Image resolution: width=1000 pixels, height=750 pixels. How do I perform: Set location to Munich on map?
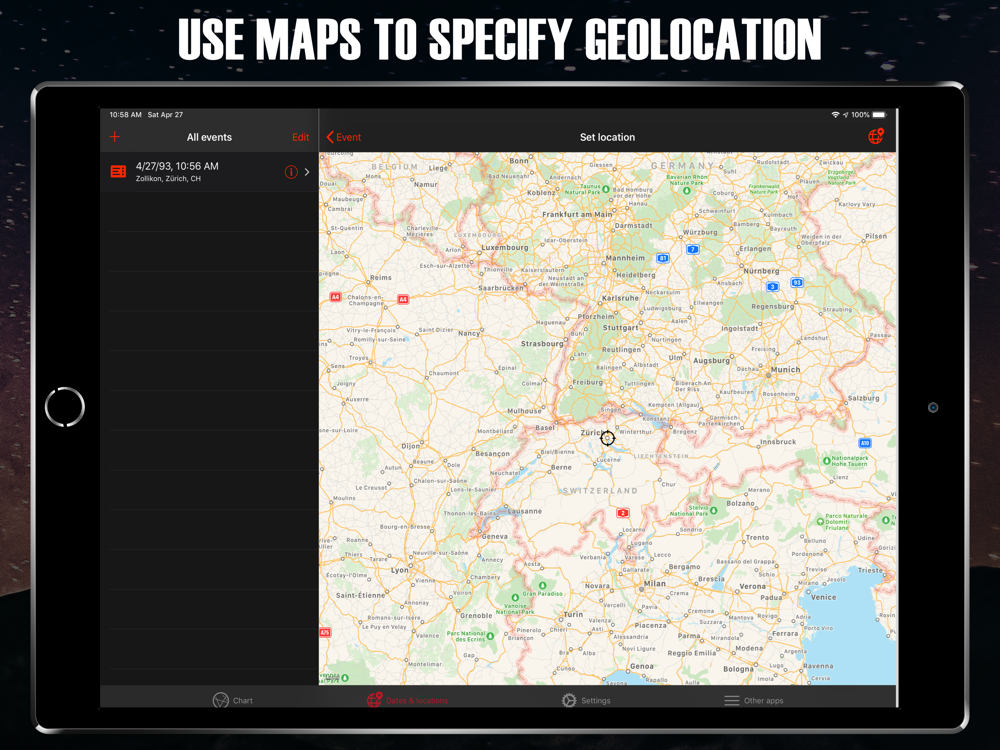click(x=785, y=369)
